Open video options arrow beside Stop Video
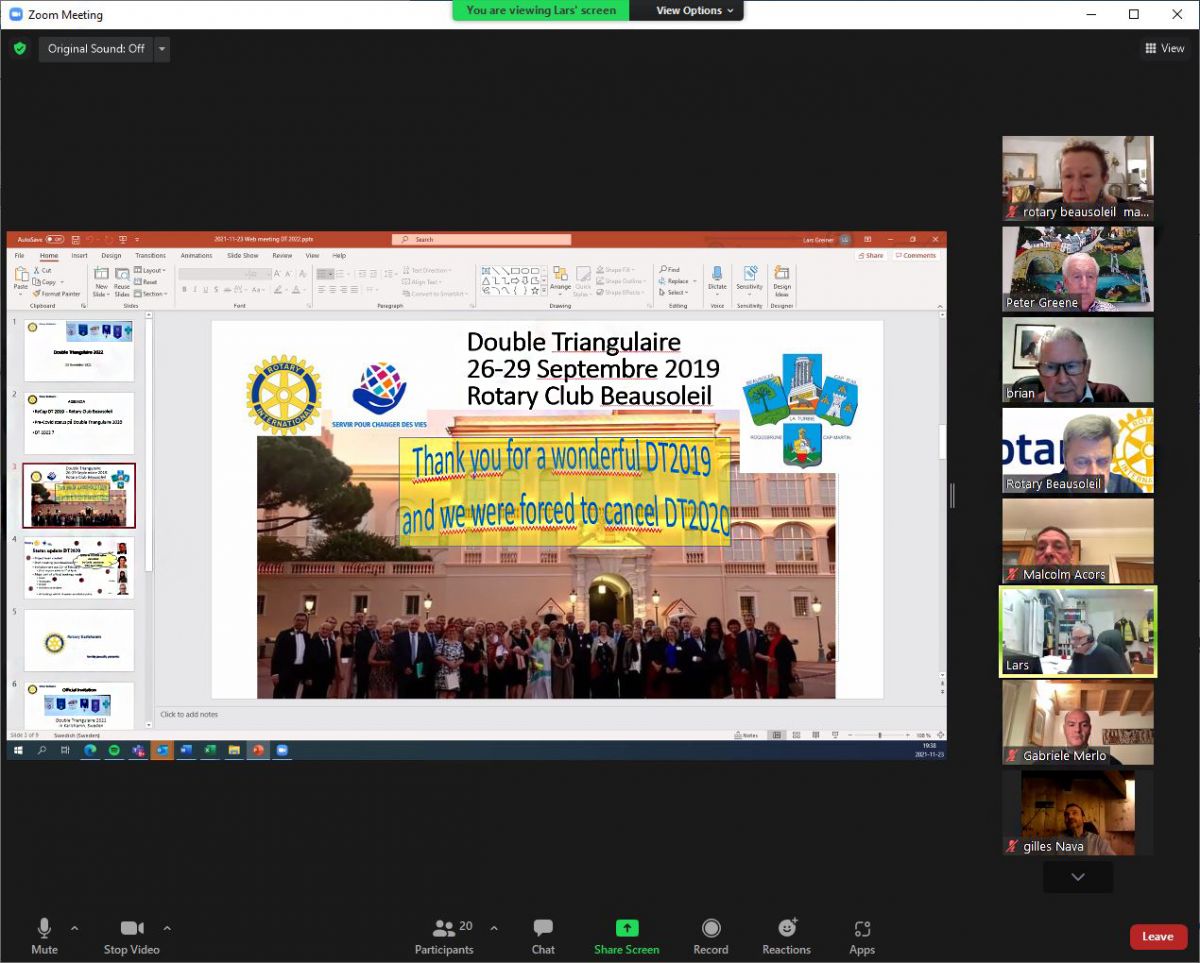The image size is (1200, 963). pyautogui.click(x=167, y=928)
